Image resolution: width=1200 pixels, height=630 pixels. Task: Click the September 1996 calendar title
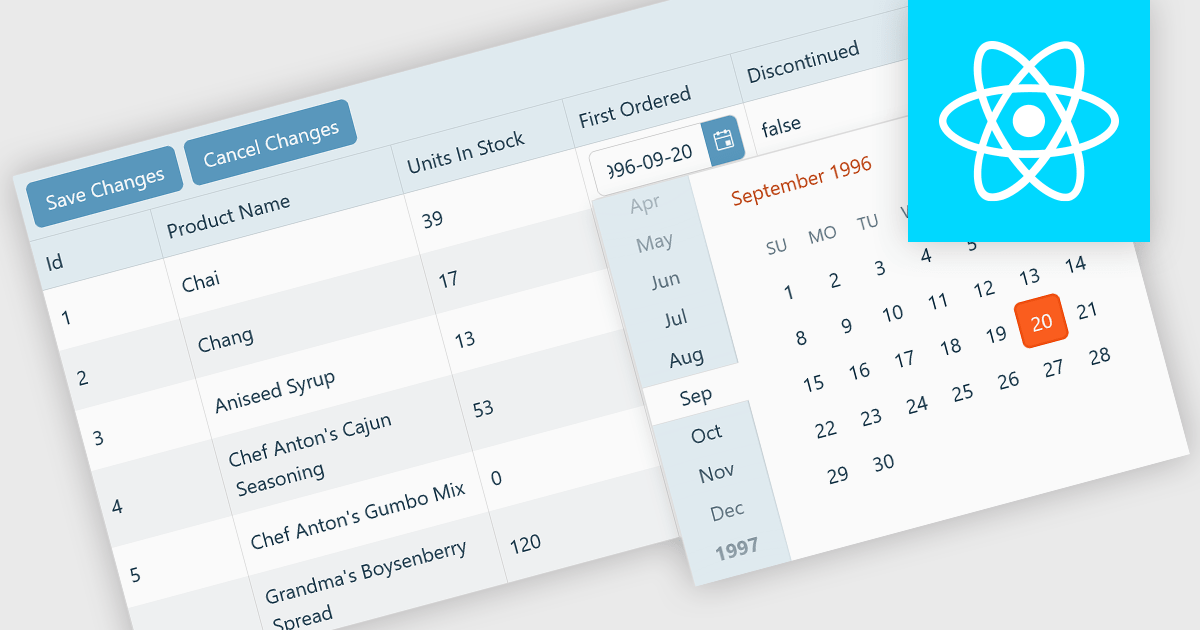[x=801, y=180]
